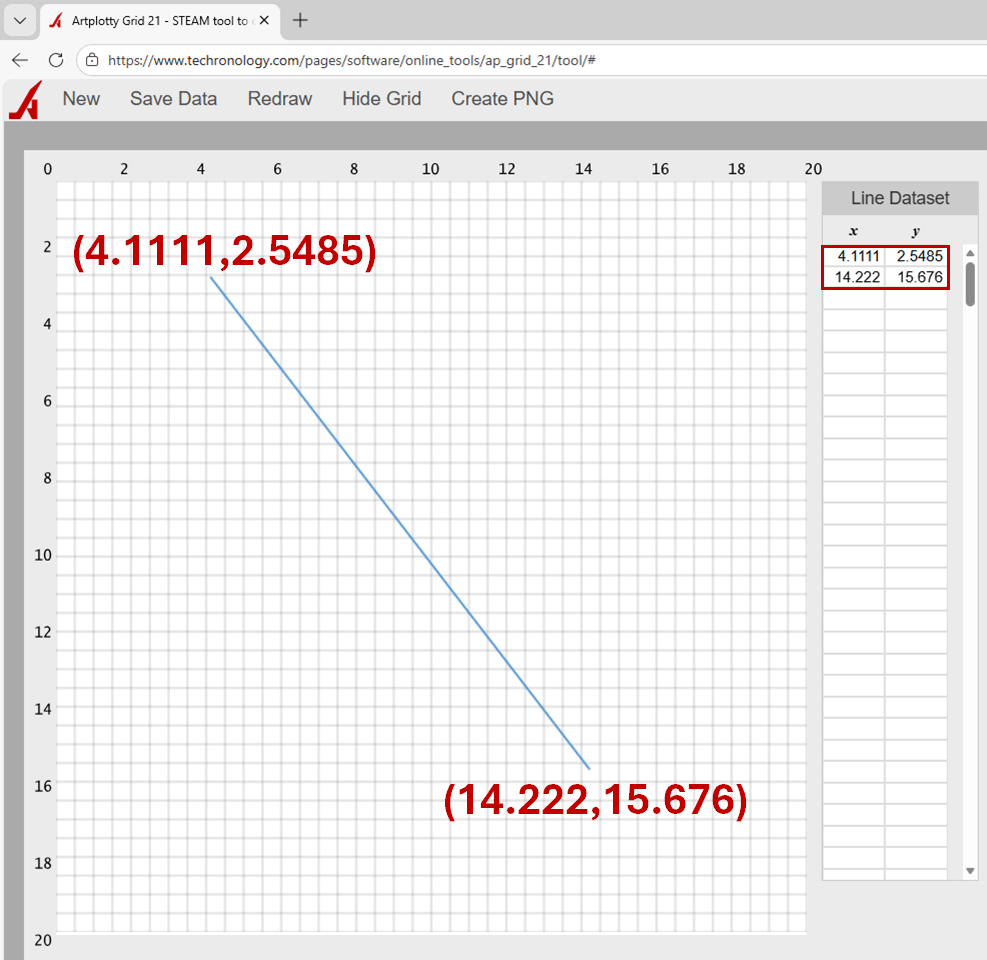Create PNG of the current plot

point(502,98)
